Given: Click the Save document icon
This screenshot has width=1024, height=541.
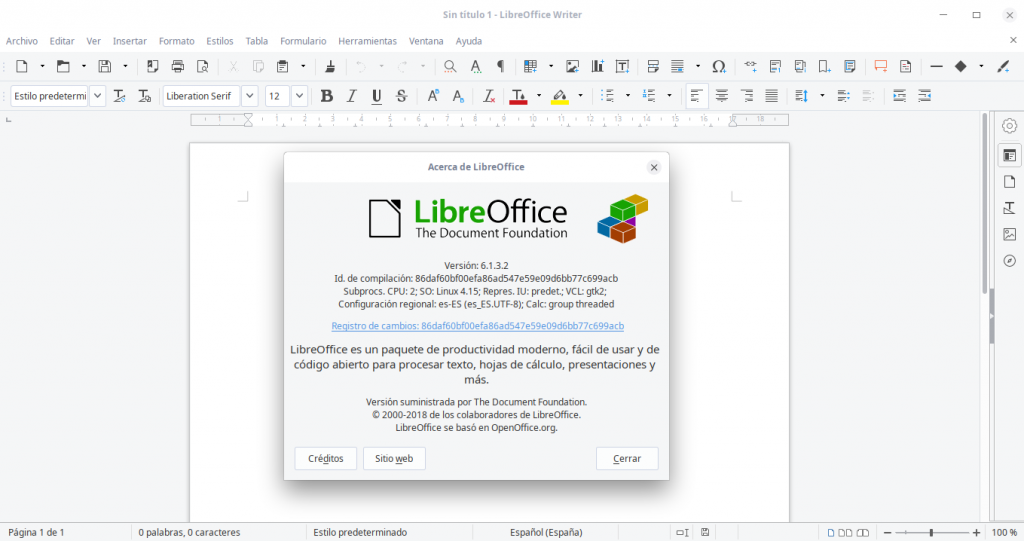Looking at the screenshot, I should pyautogui.click(x=104, y=66).
